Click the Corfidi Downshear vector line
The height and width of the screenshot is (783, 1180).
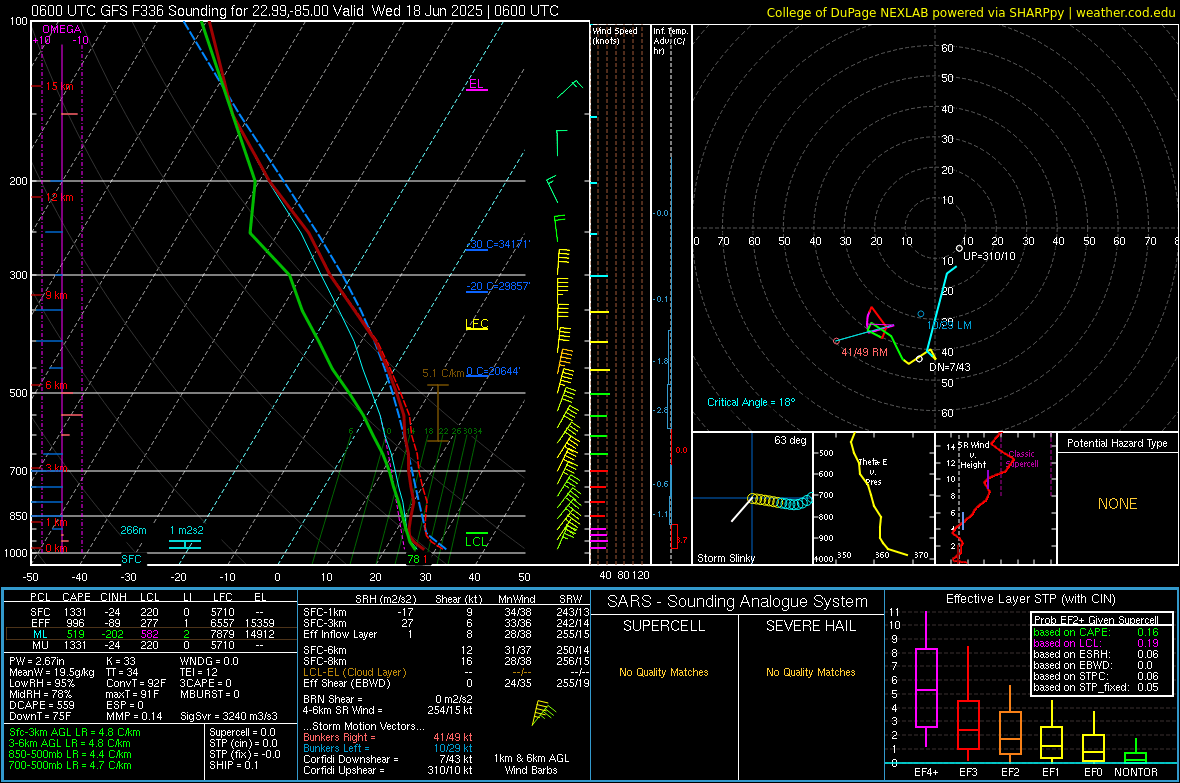click(388, 759)
